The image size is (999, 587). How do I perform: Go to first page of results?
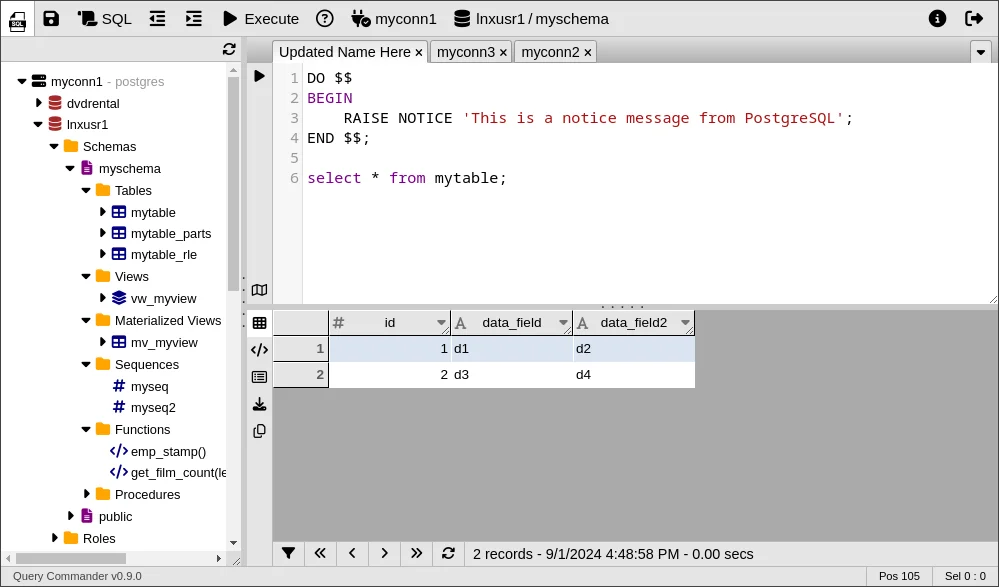320,553
